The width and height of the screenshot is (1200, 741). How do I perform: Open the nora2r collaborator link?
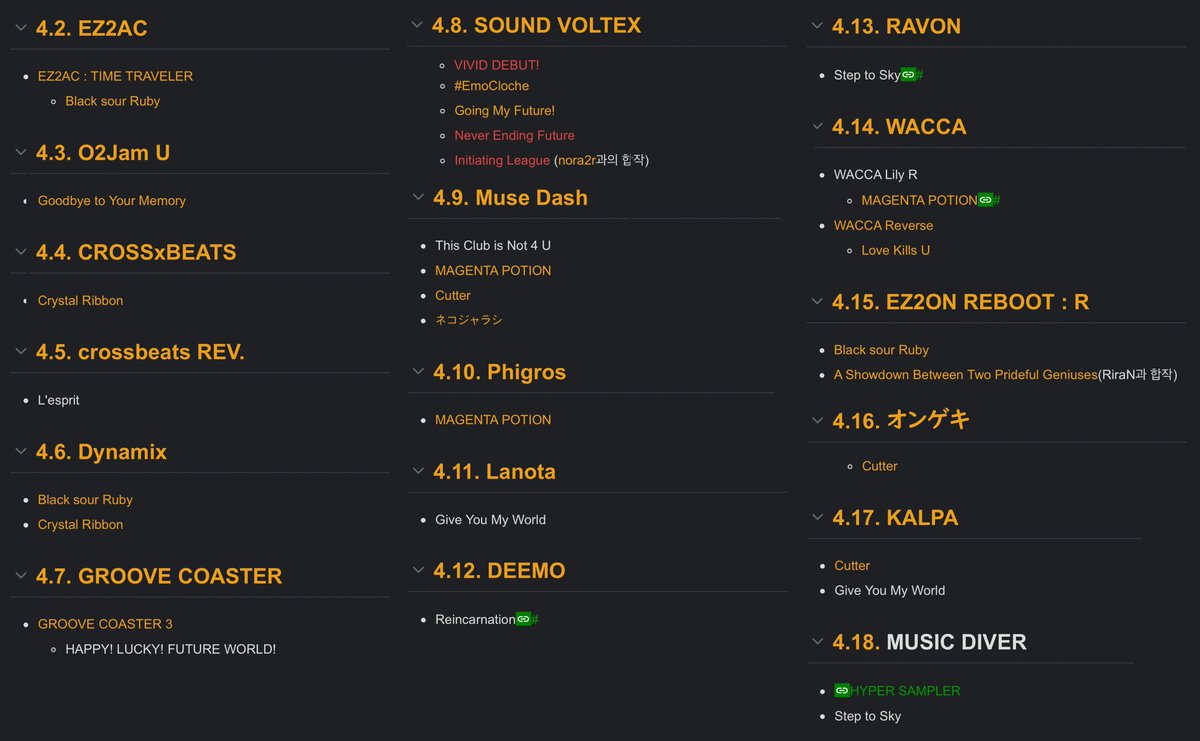576,160
